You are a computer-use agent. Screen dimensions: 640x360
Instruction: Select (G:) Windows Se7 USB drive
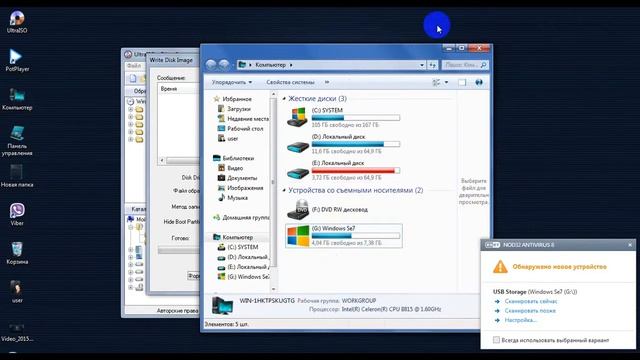point(344,236)
